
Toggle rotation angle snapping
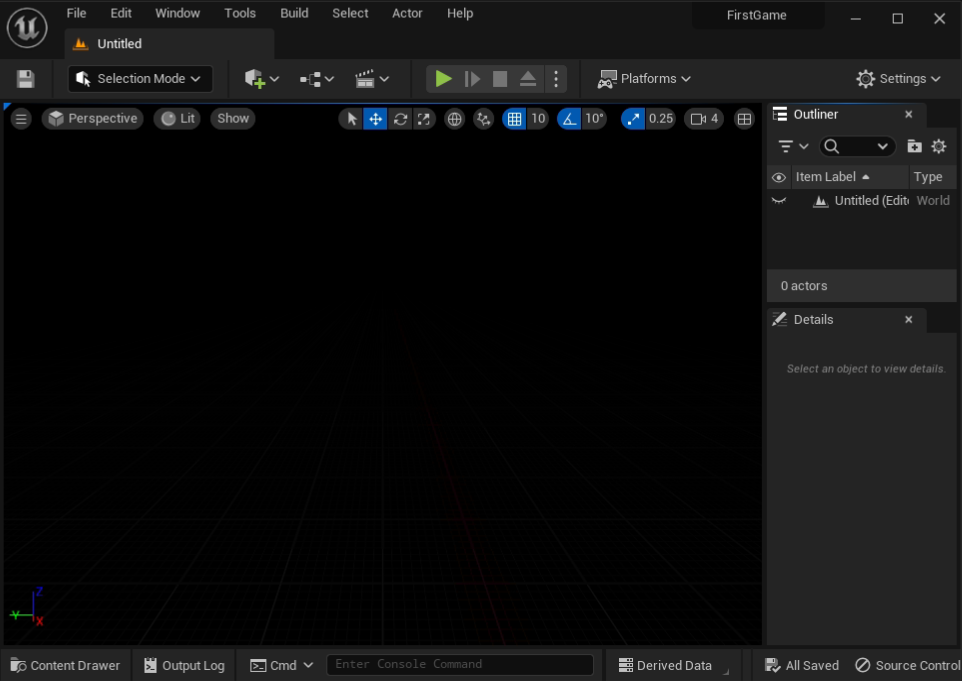tap(569, 119)
